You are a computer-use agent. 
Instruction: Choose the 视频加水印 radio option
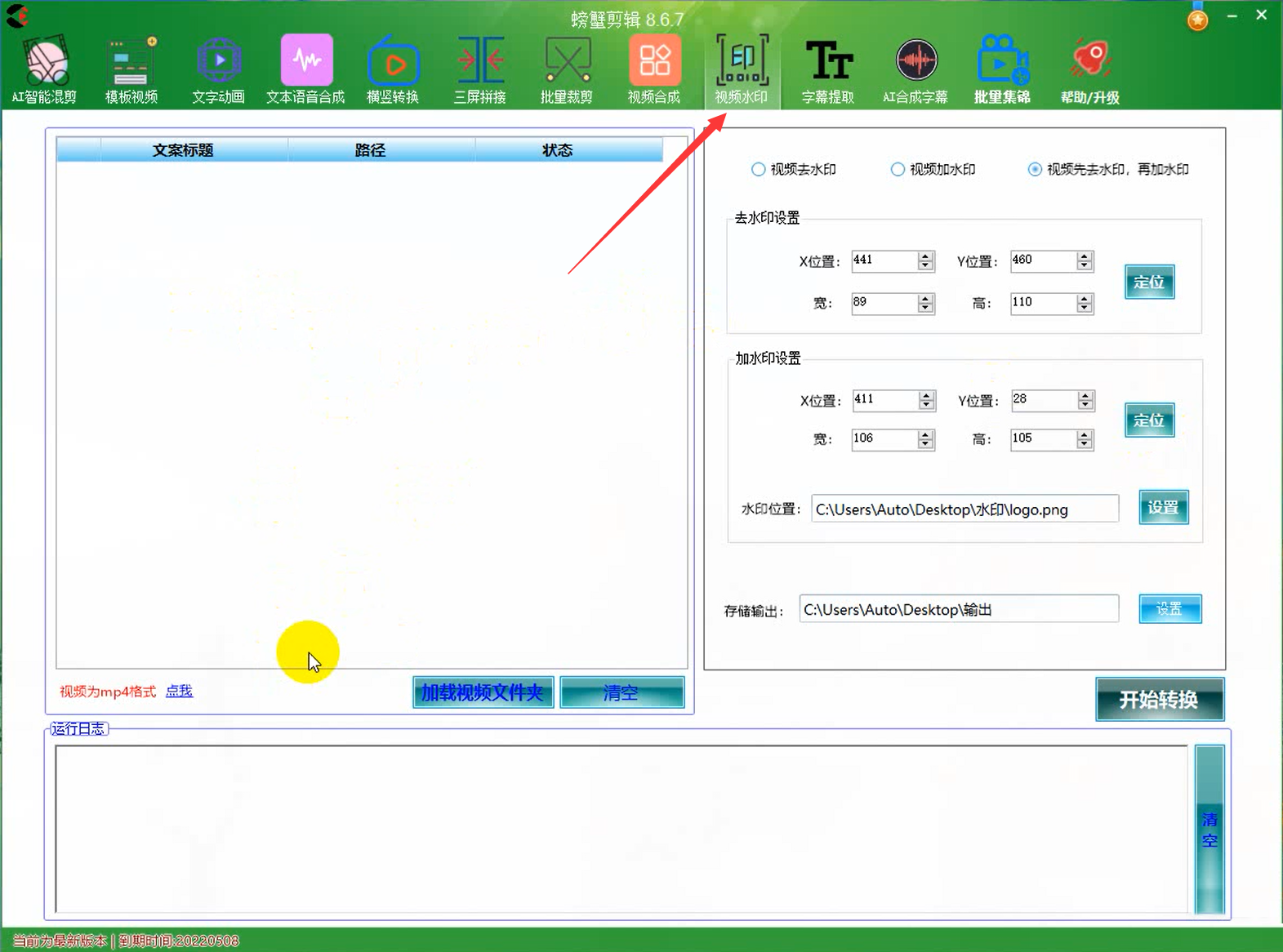pos(898,169)
